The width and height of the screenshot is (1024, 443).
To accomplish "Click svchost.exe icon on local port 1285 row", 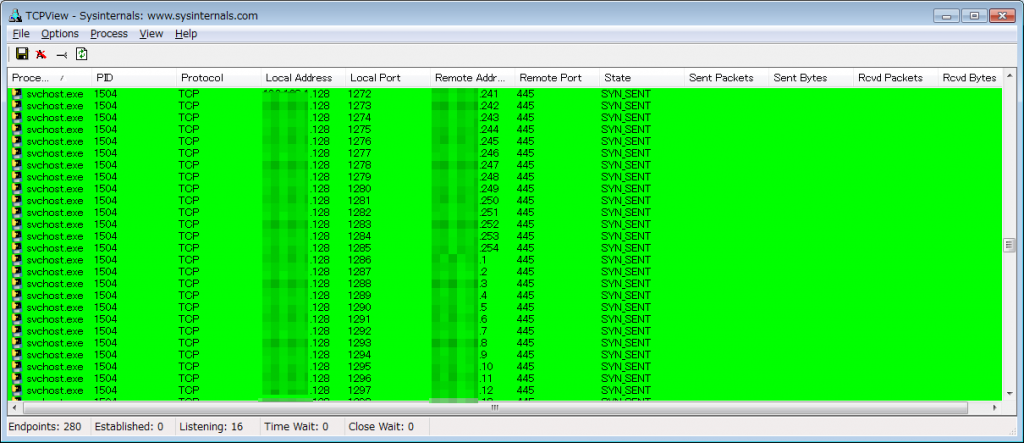I will click(x=17, y=248).
